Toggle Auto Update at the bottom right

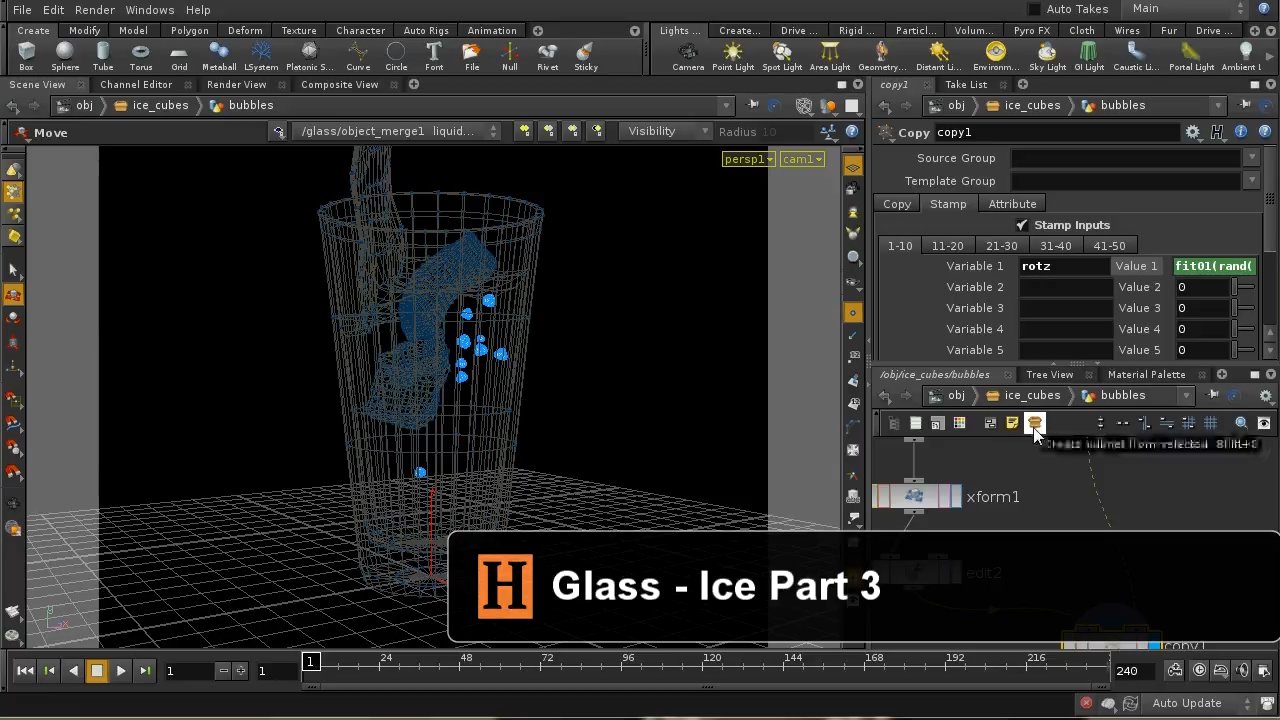[1186, 702]
